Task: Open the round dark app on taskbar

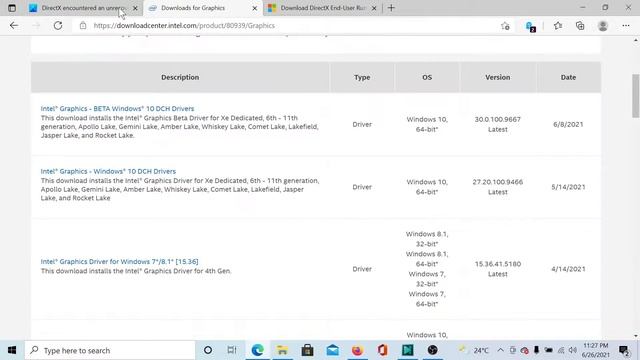Action: [432, 350]
